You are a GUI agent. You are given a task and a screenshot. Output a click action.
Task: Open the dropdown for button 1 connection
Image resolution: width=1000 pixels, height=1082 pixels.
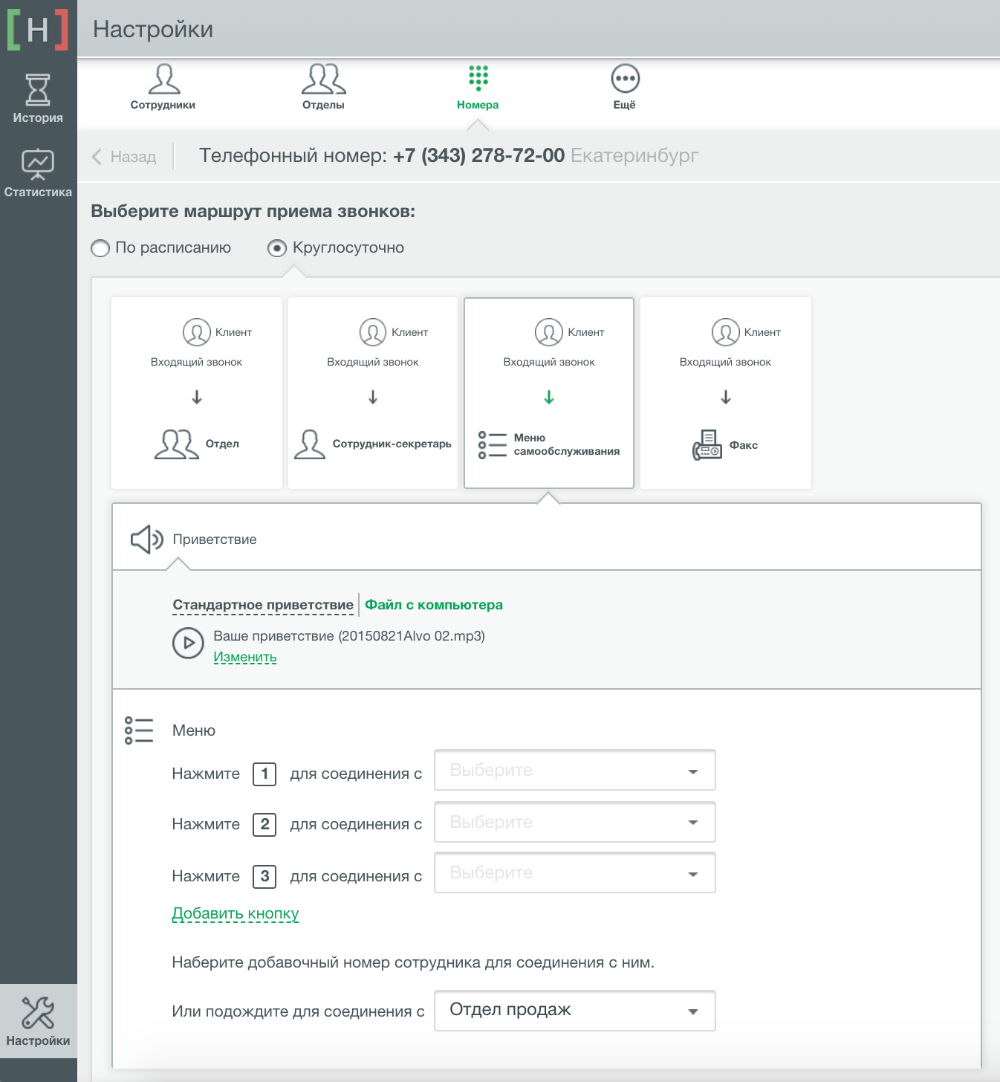pyautogui.click(x=575, y=770)
